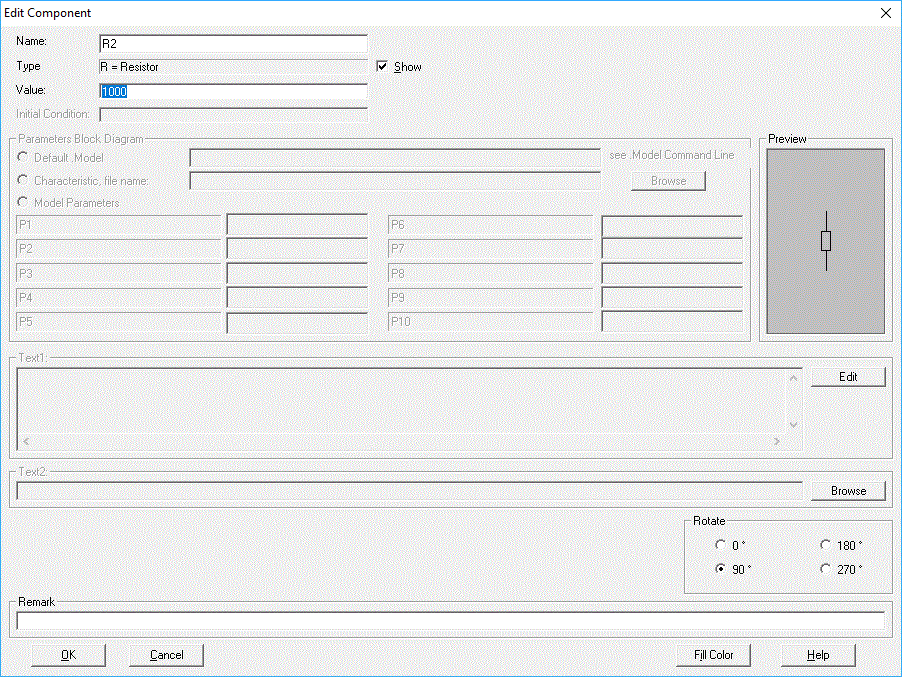Click the P4 parameter value field

(297, 297)
